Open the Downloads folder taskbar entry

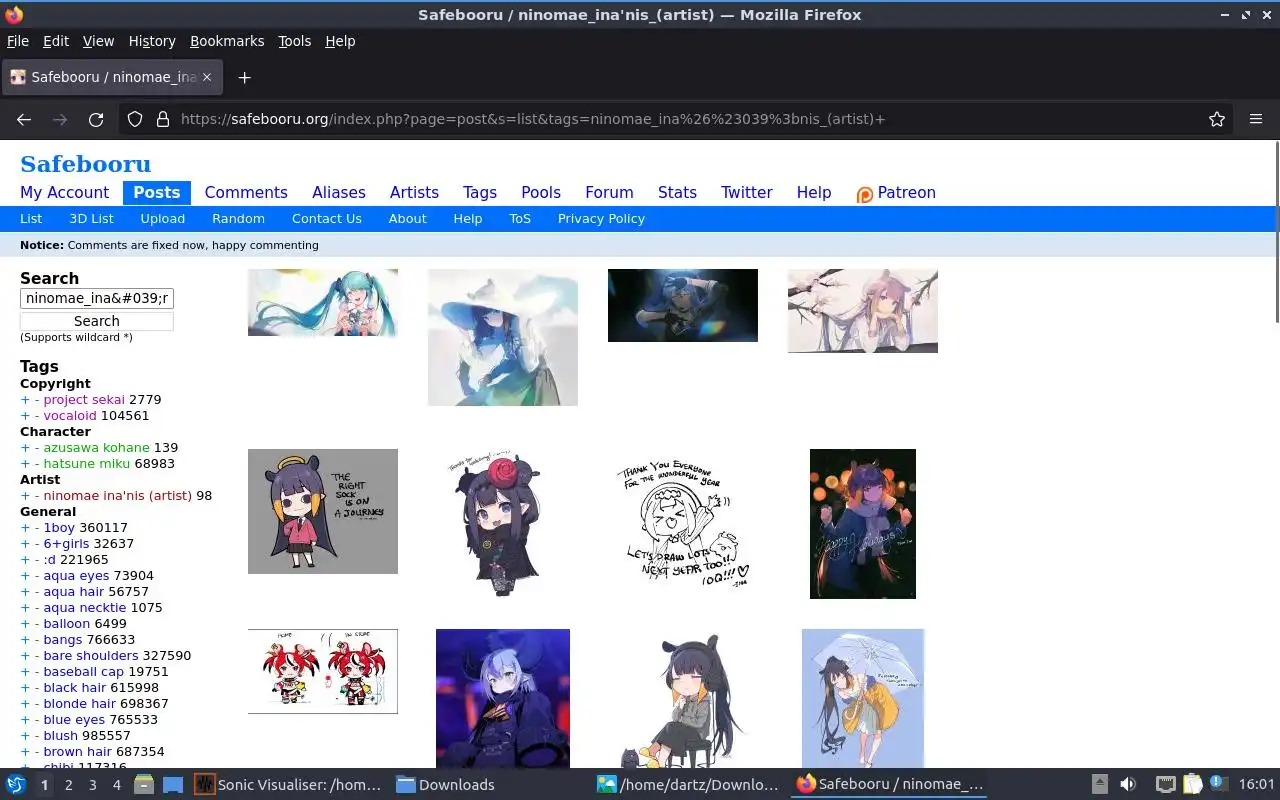[x=446, y=785]
